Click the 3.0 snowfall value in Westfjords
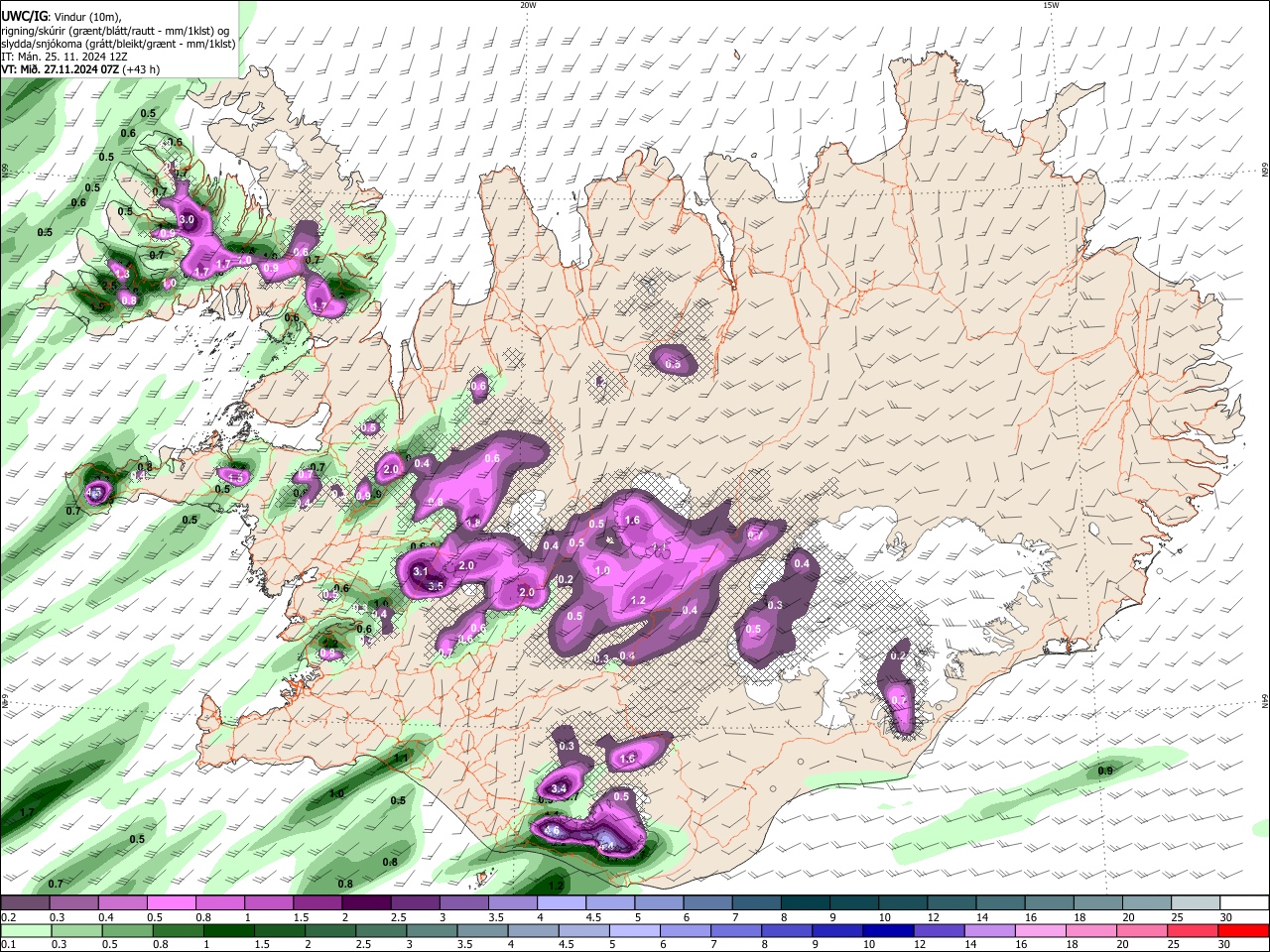 (187, 219)
